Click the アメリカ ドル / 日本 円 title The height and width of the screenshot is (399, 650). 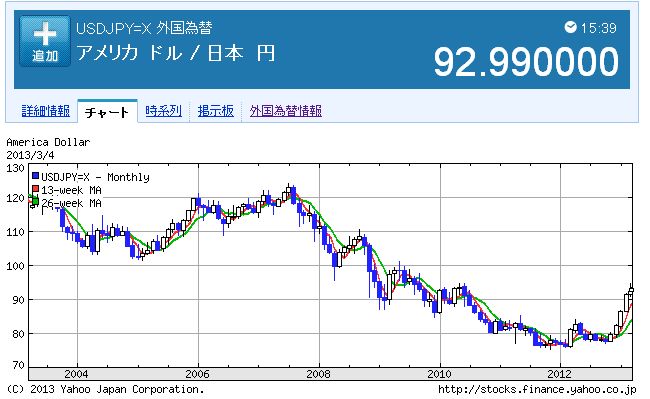(x=176, y=53)
